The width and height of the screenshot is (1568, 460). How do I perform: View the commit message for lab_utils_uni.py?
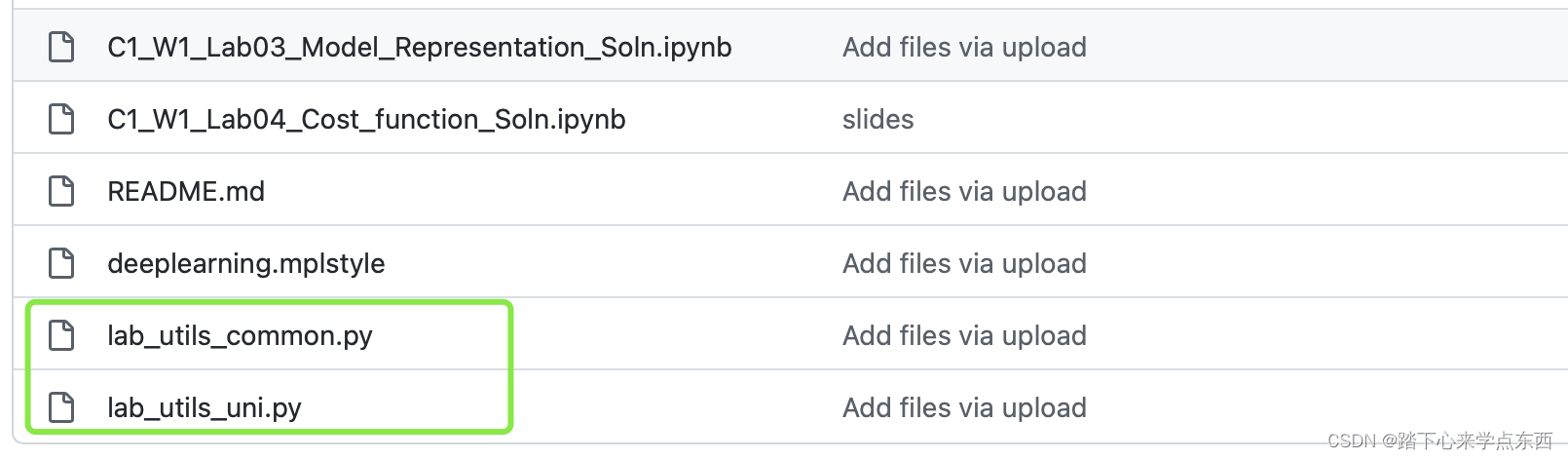pyautogui.click(x=964, y=407)
